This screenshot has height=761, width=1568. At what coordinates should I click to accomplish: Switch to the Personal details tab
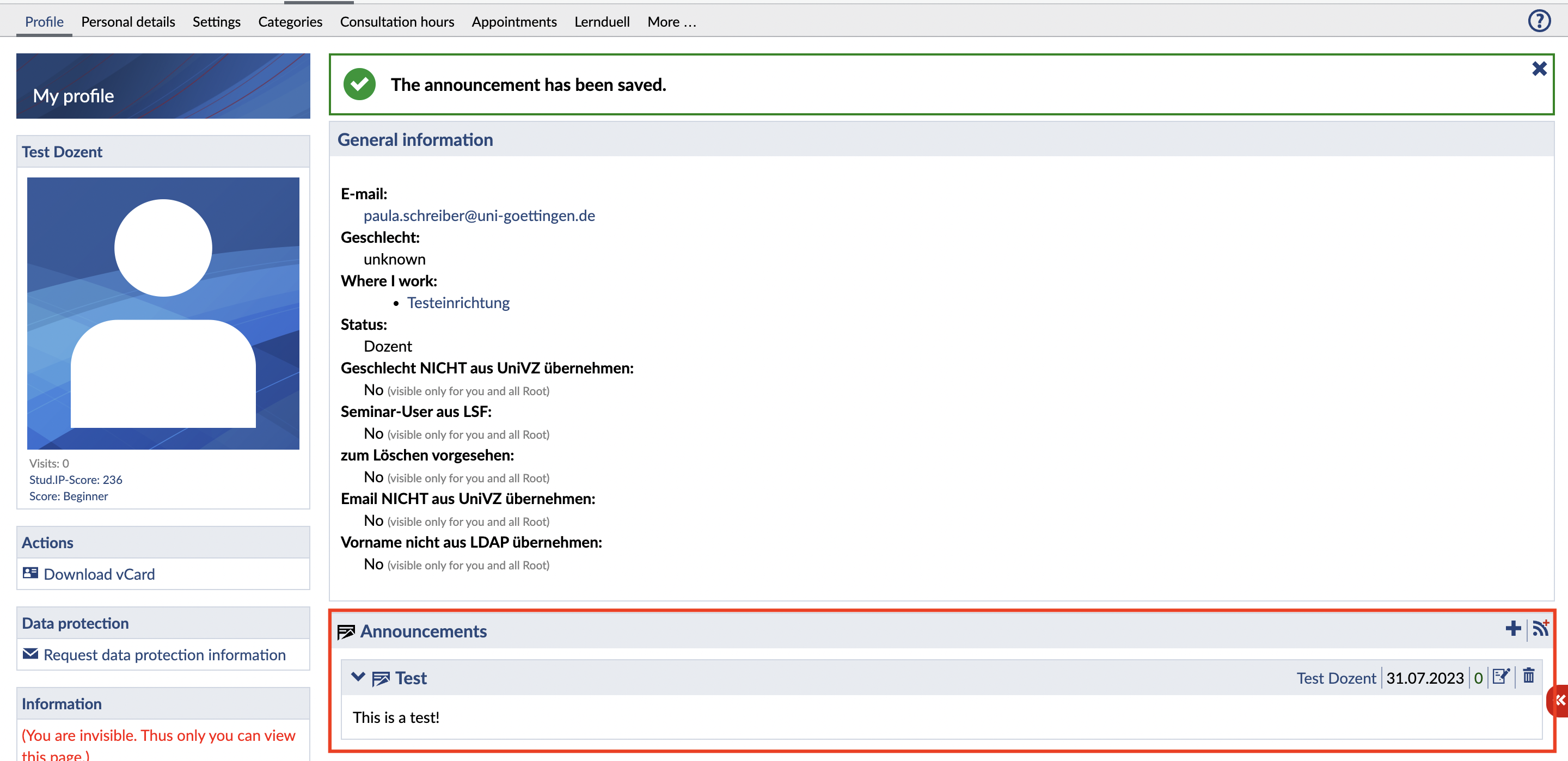pyautogui.click(x=128, y=22)
